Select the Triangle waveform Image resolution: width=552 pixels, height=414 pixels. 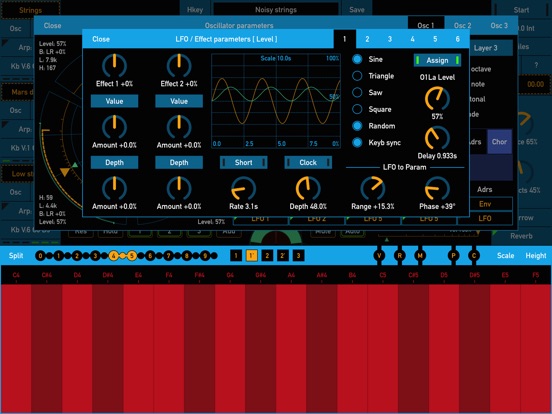point(357,76)
